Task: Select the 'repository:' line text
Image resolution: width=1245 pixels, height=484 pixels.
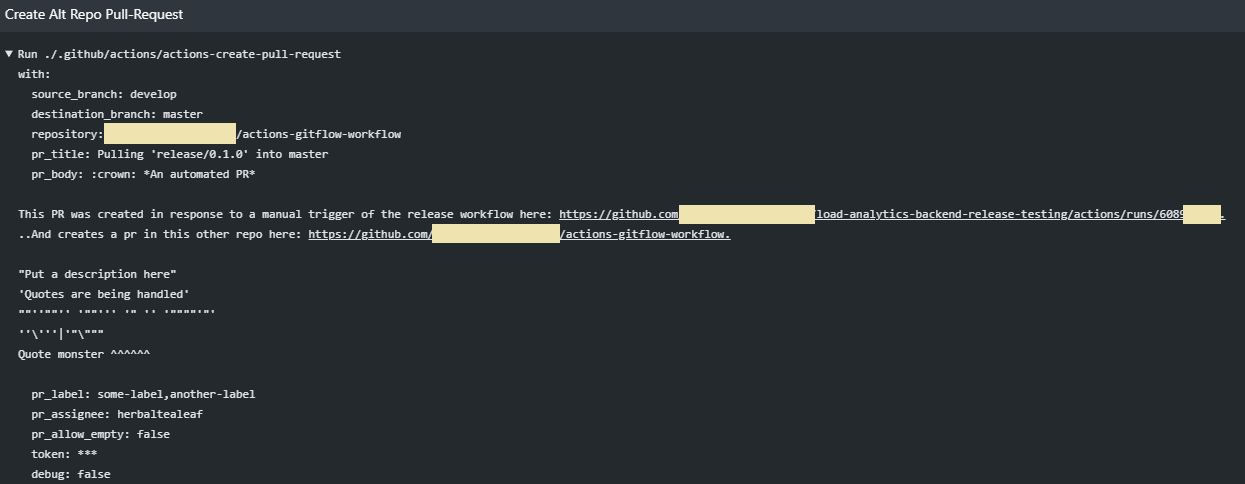Action: (216, 134)
